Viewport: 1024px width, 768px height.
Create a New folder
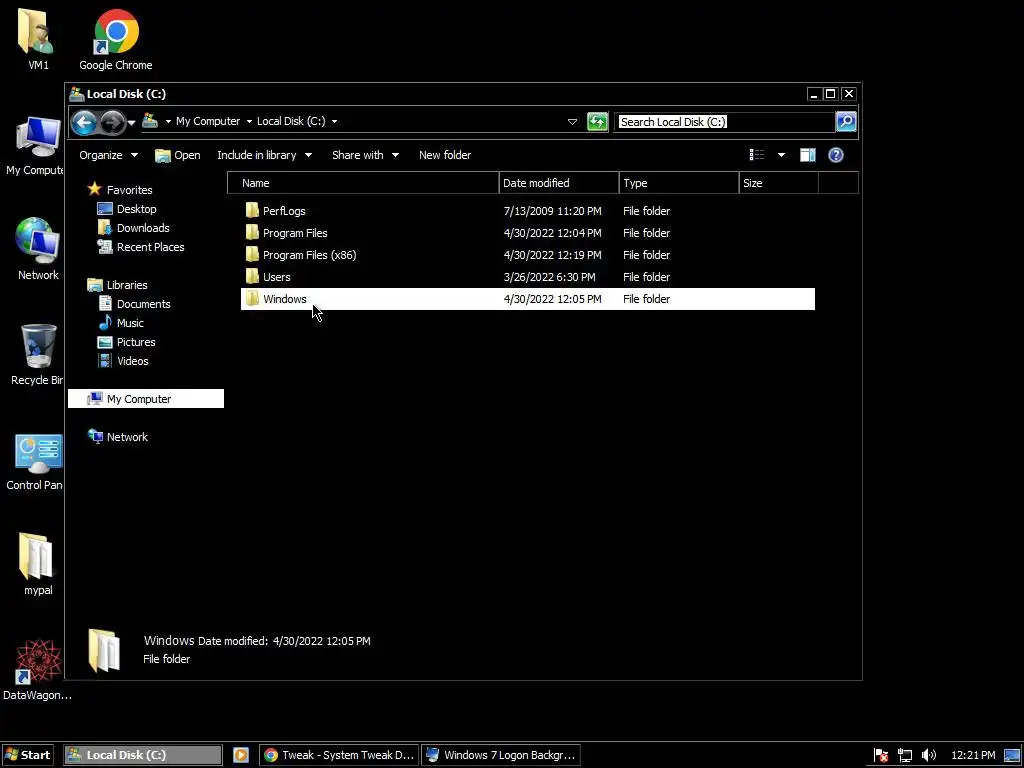click(x=445, y=155)
